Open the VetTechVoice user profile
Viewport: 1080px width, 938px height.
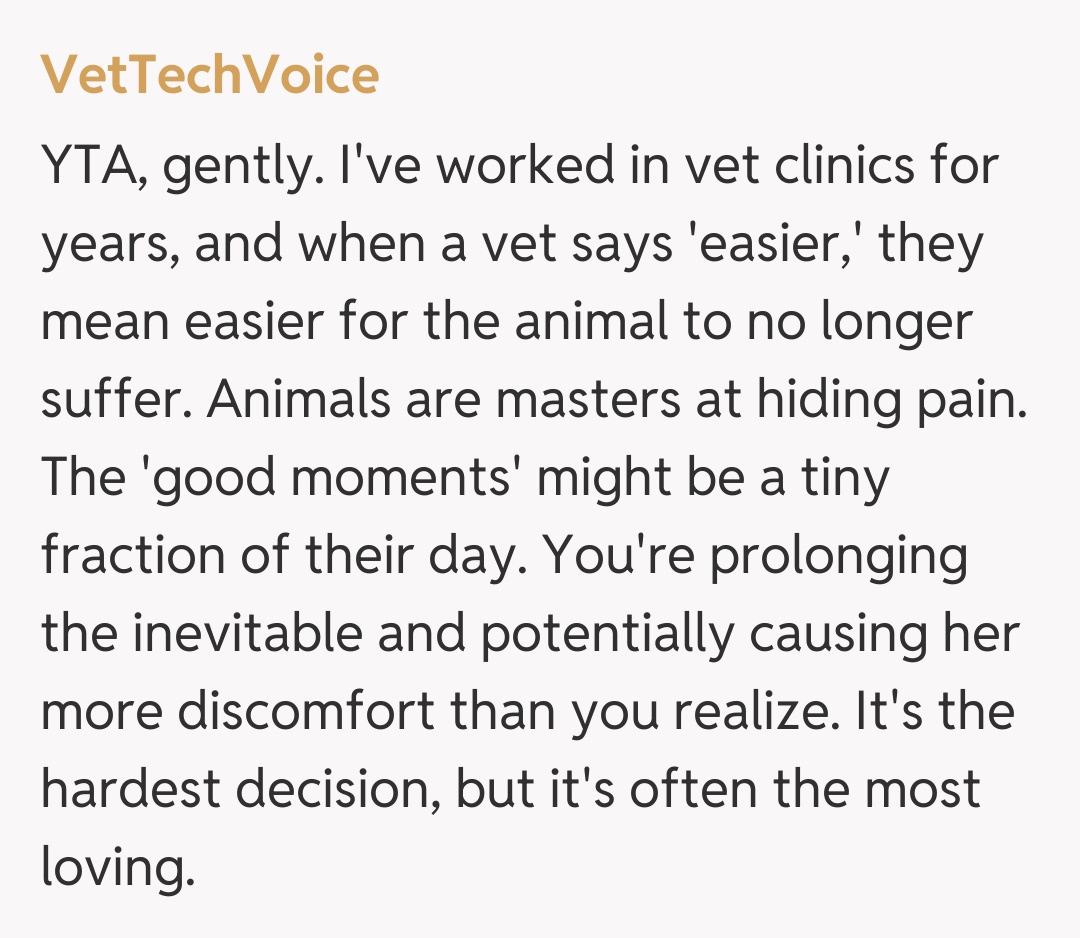(210, 75)
